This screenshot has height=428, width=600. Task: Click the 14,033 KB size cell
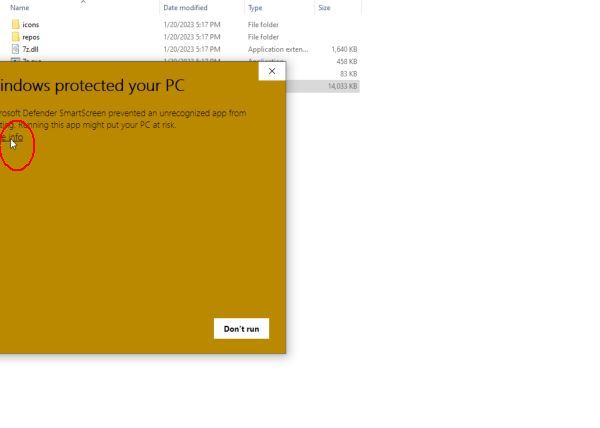click(x=342, y=86)
